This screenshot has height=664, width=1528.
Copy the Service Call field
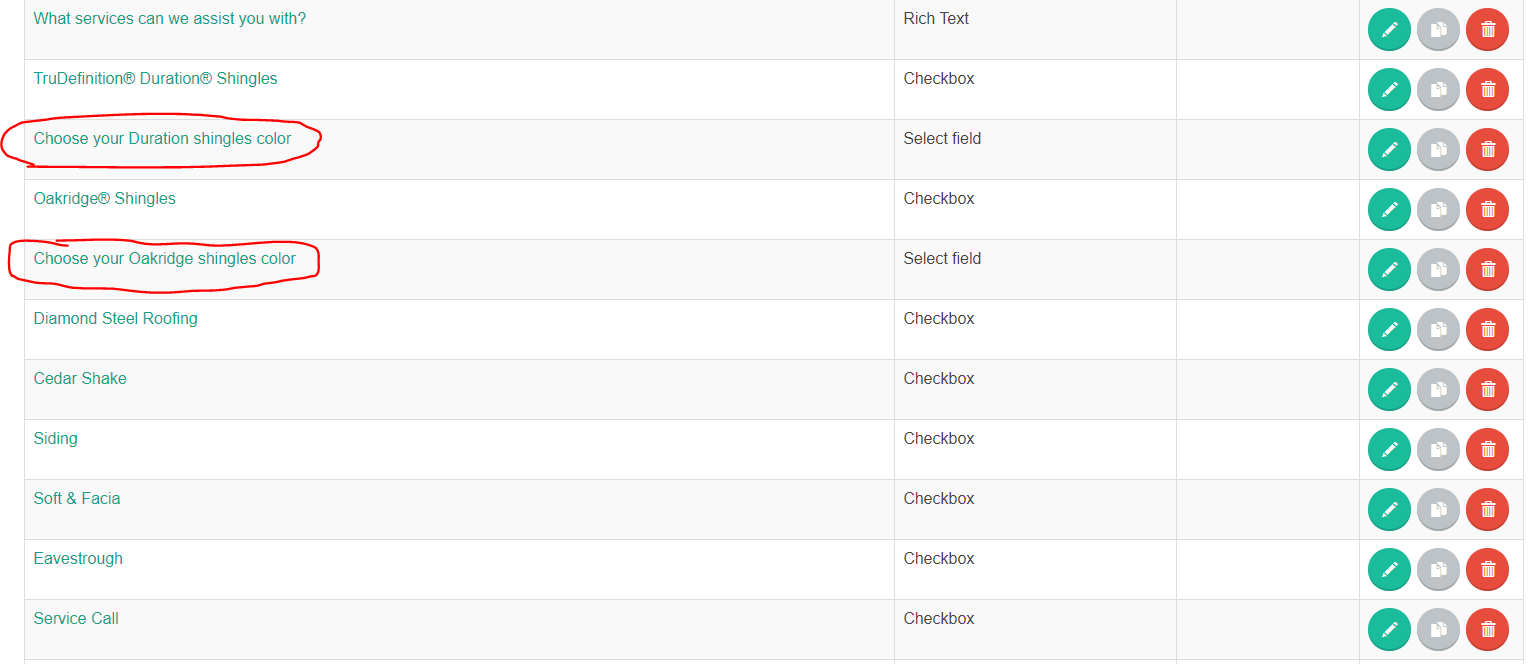click(x=1438, y=630)
